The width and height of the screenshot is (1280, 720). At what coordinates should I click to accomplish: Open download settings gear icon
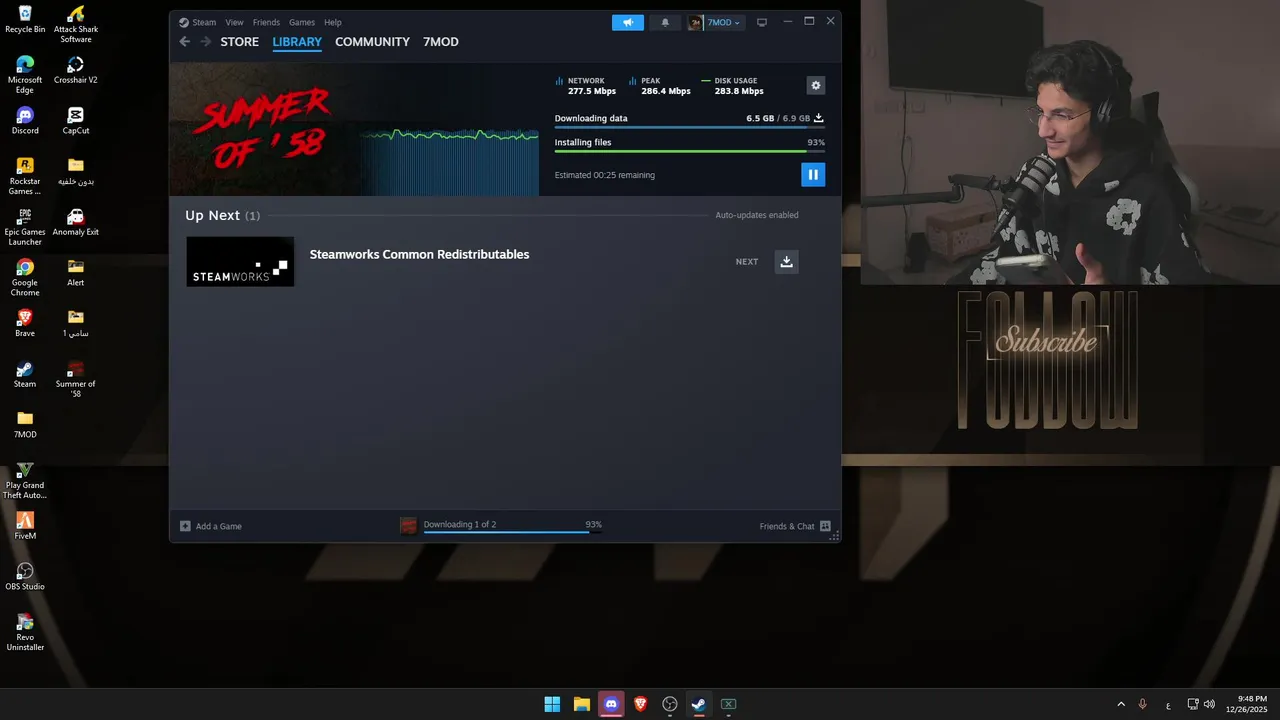[816, 86]
